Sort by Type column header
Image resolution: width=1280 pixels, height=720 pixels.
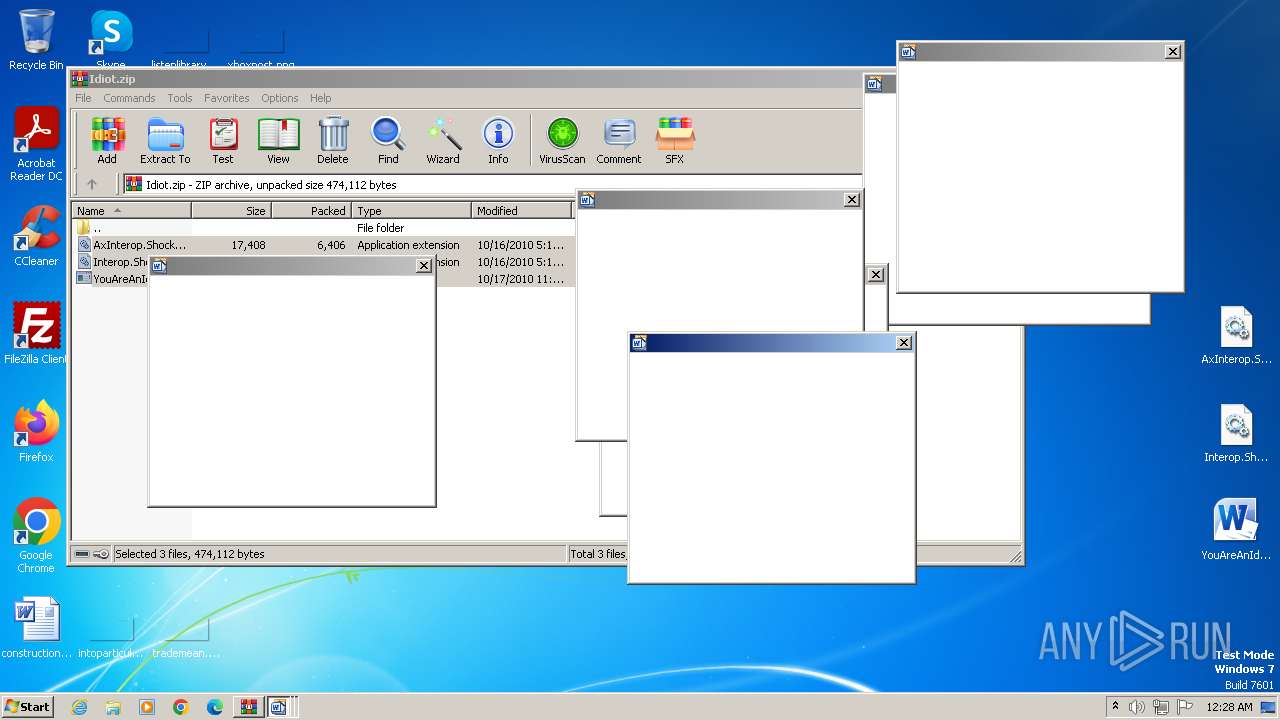(x=411, y=211)
